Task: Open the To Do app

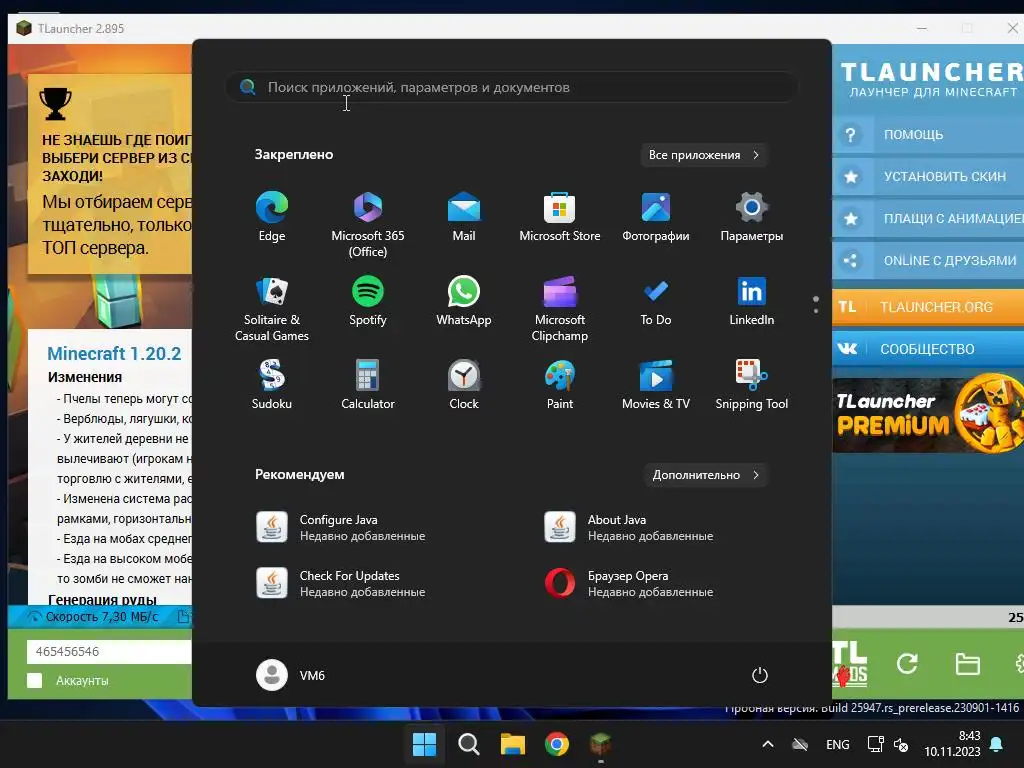Action: (656, 301)
